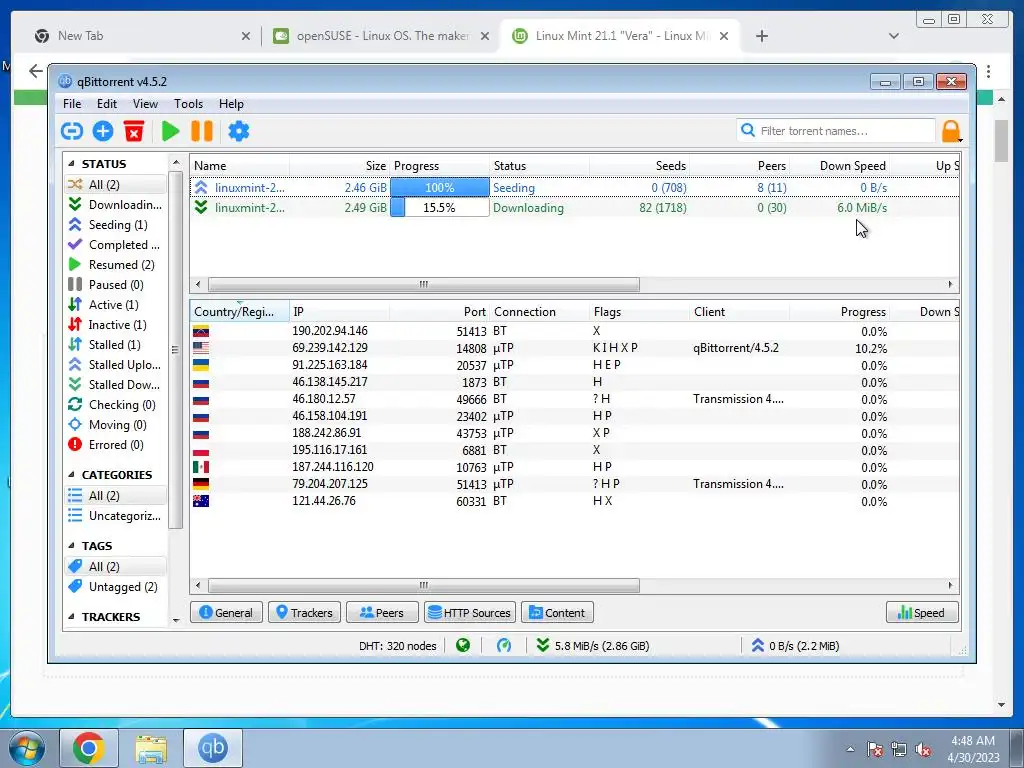Select the downloading linuxmint torrent row
The width and height of the screenshot is (1024, 768).
pyautogui.click(x=575, y=208)
